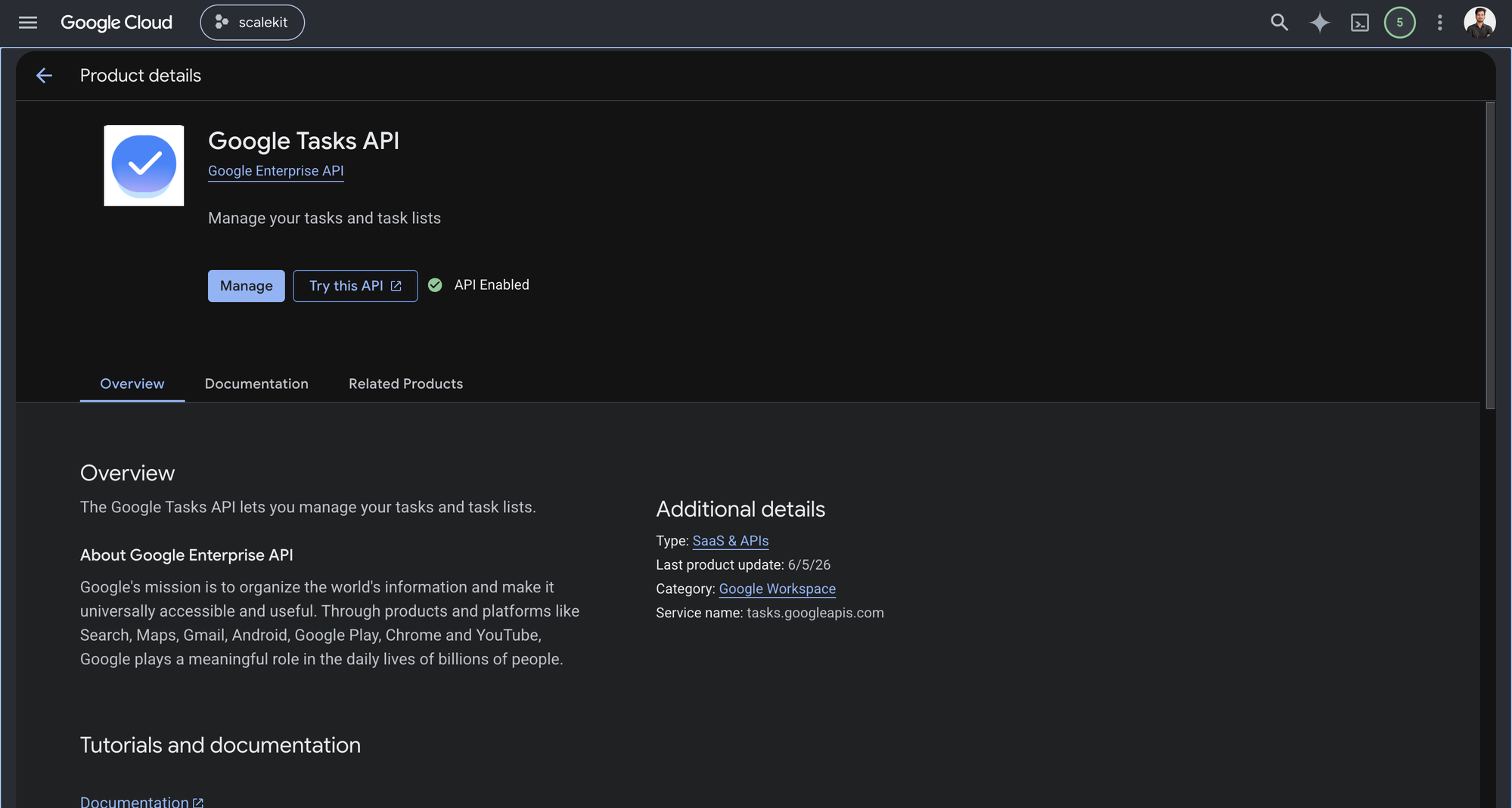This screenshot has width=1512, height=808.
Task: Click 'Manage your tasks and task lists' text
Action: click(324, 219)
